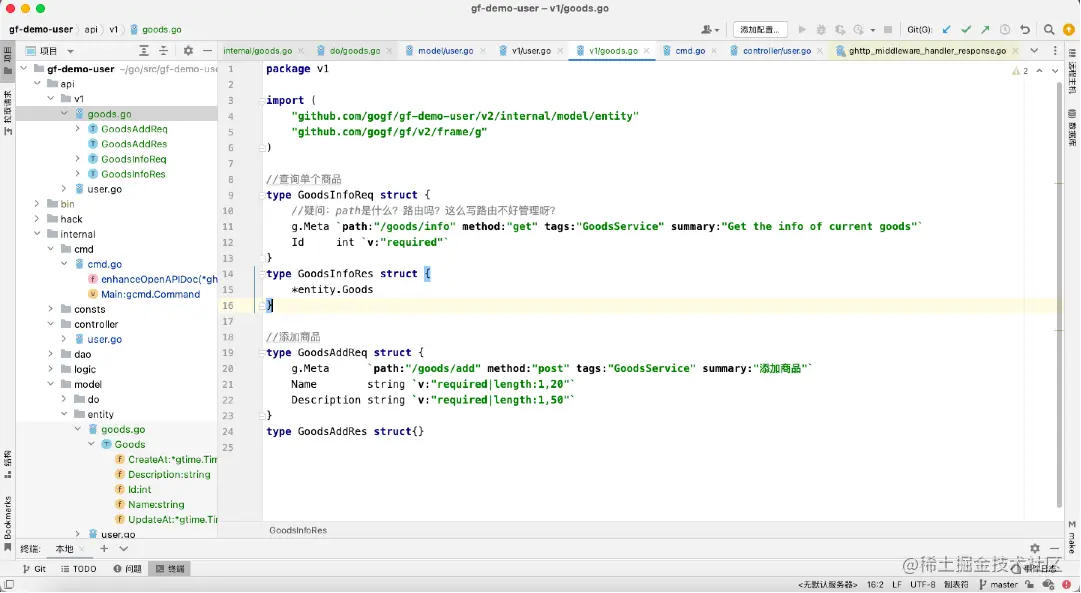
Task: Click collapse all icon in project panel
Action: click(163, 51)
